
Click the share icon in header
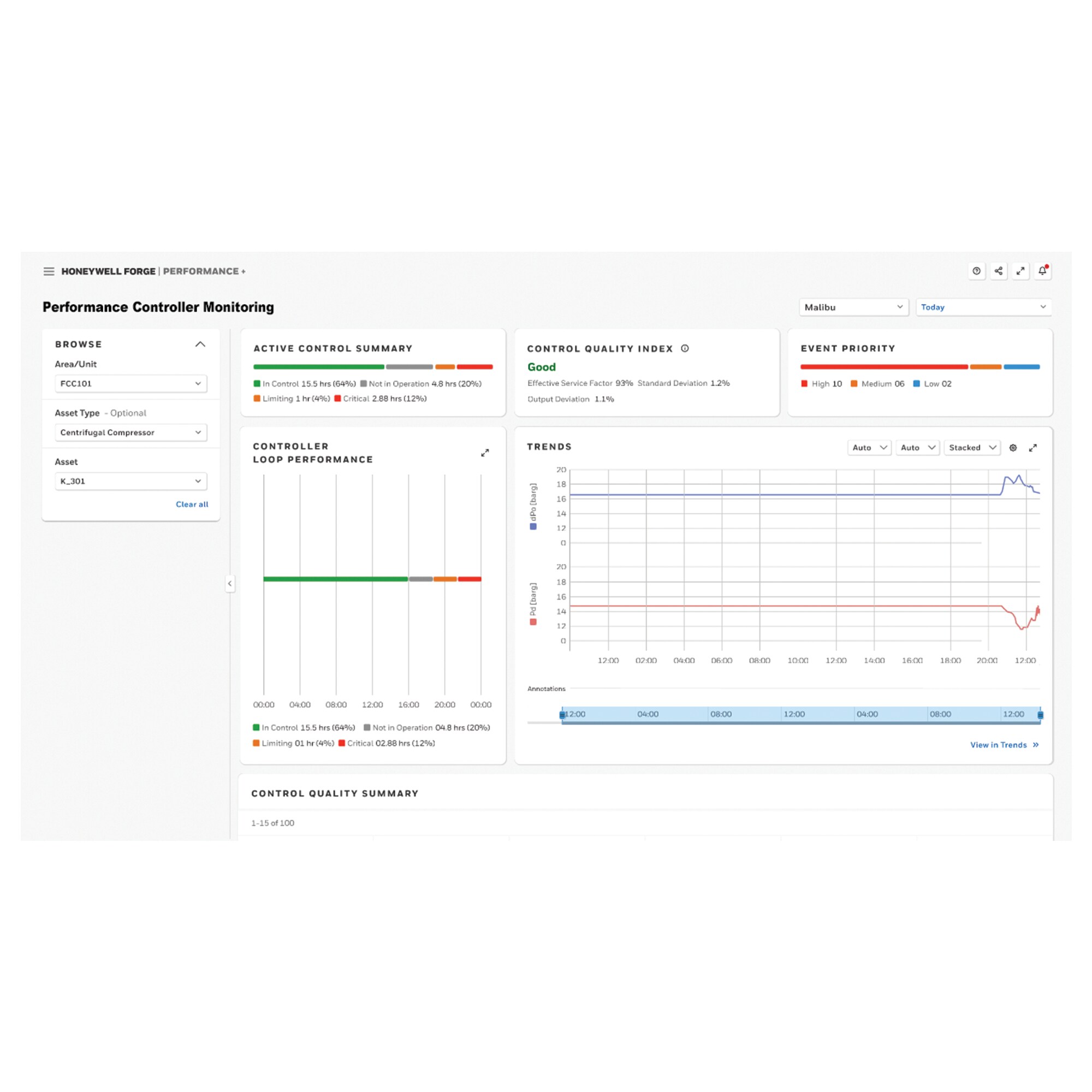click(x=998, y=271)
